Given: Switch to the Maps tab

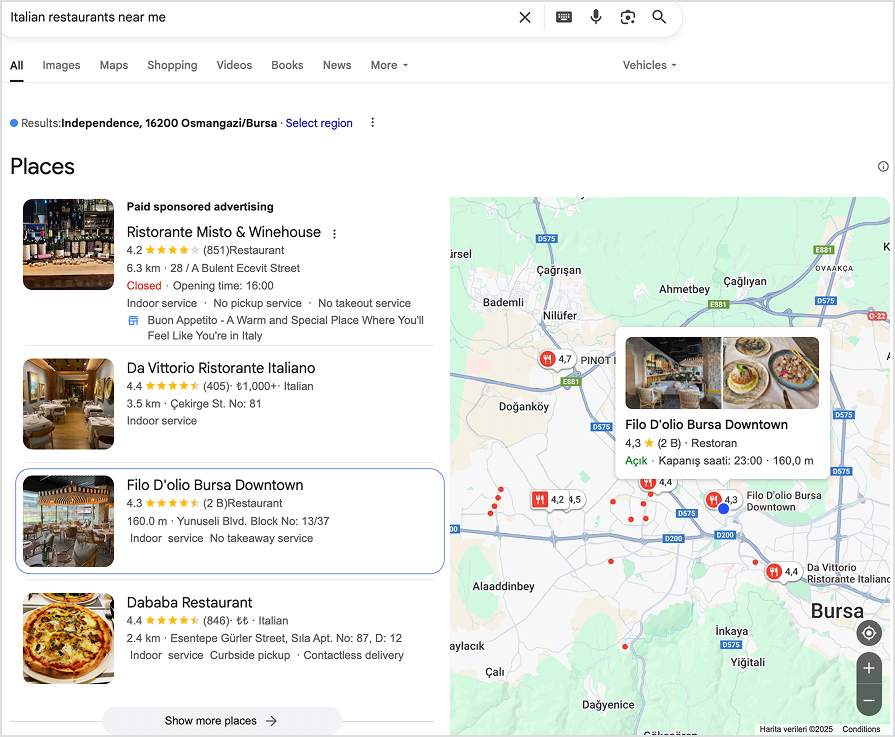Looking at the screenshot, I should coord(113,65).
